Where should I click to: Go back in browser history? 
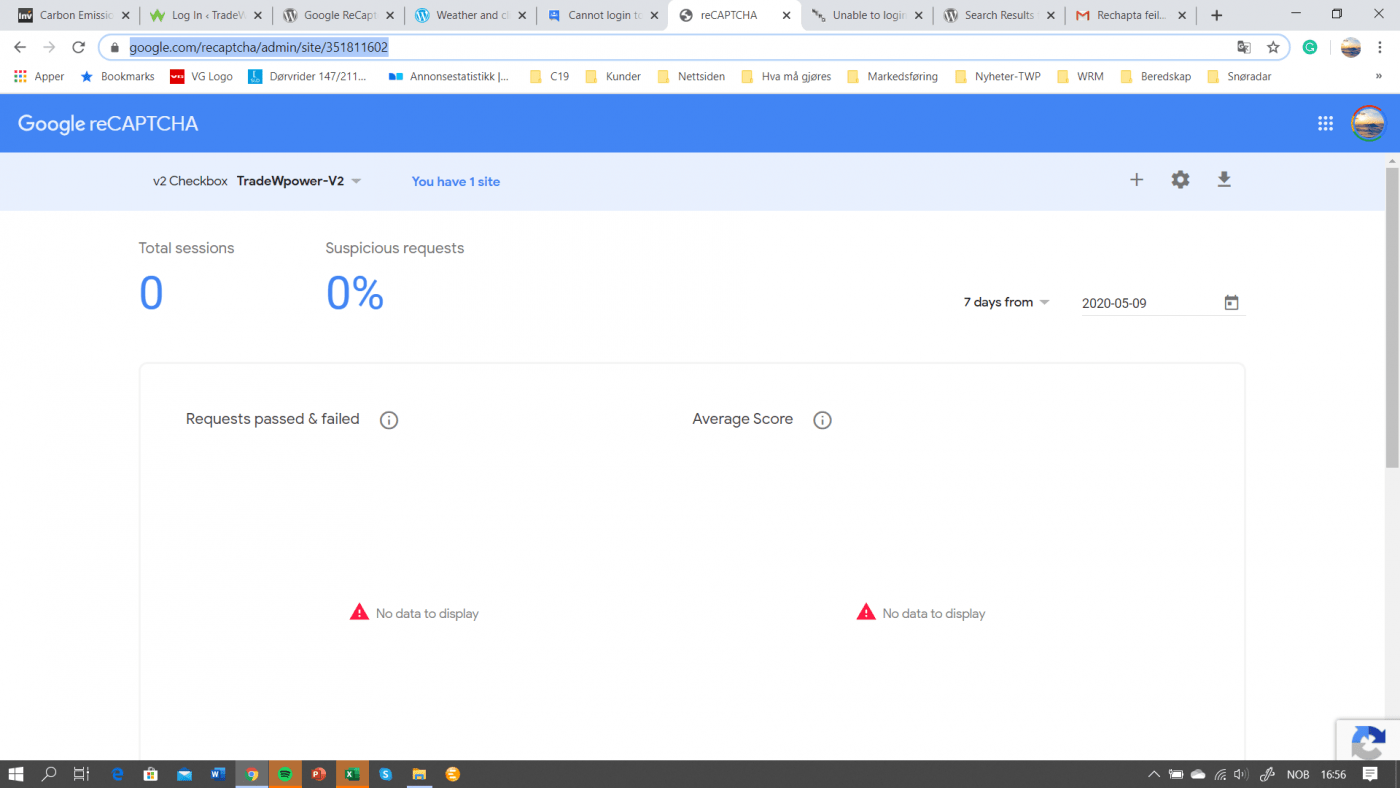pos(20,47)
